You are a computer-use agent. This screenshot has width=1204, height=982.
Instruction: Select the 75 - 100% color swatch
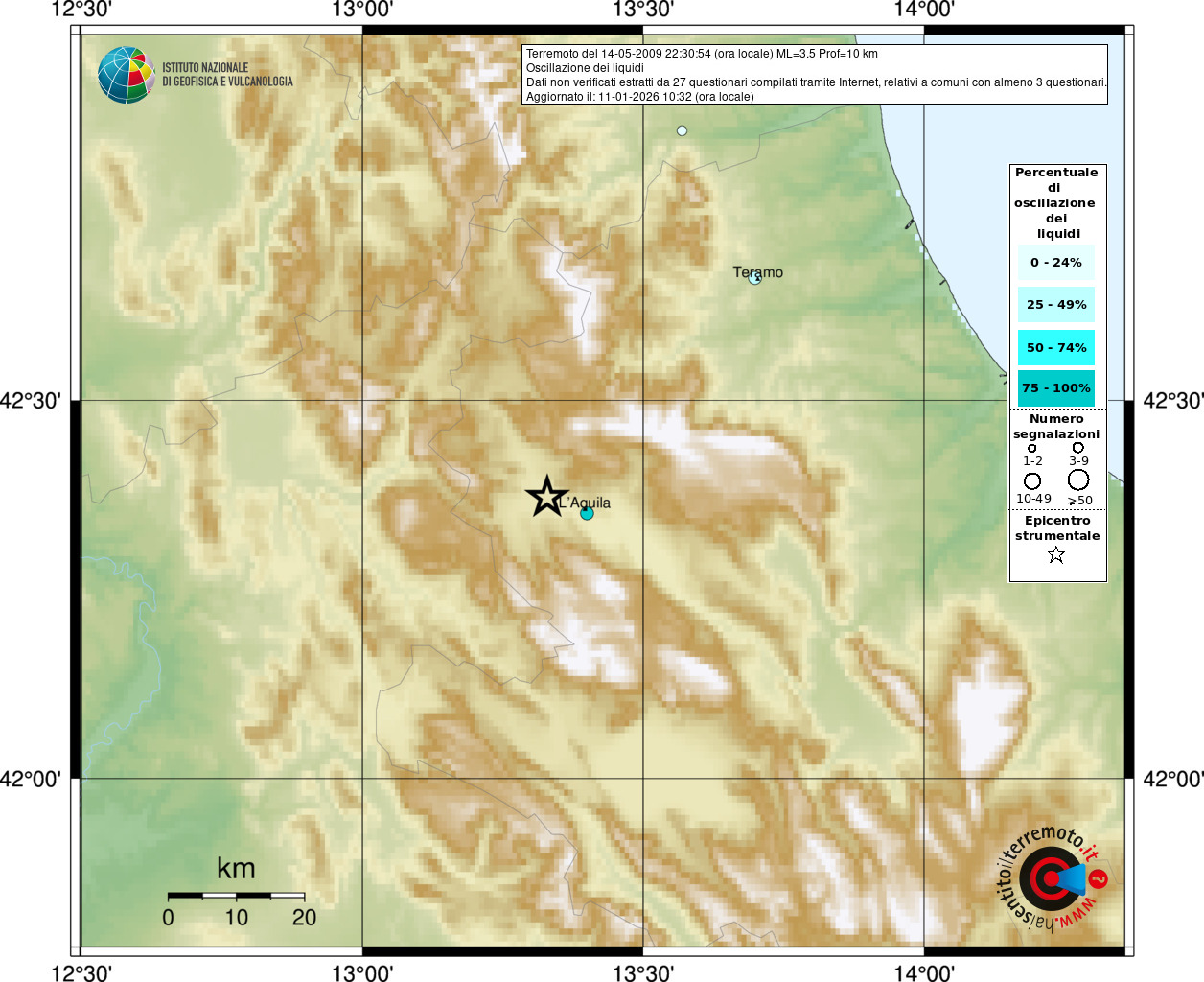[x=1056, y=388]
